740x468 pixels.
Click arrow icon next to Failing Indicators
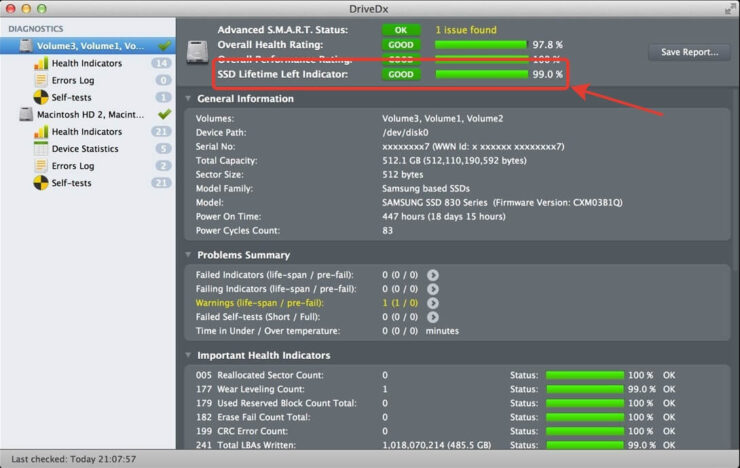433,288
